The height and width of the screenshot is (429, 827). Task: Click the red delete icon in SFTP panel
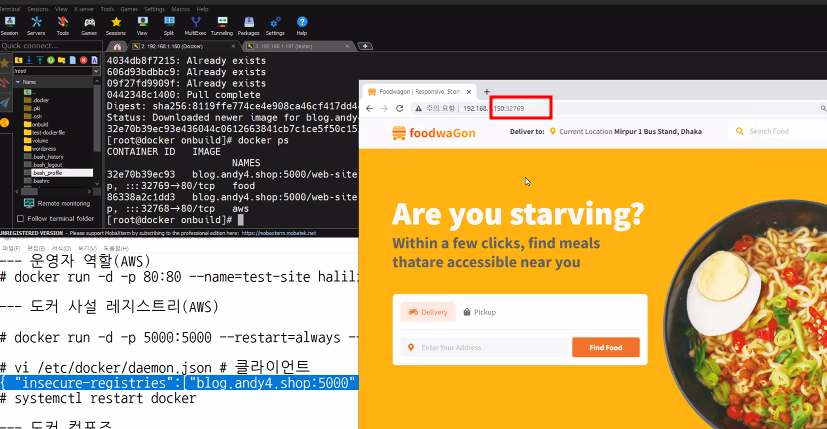pyautogui.click(x=83, y=60)
